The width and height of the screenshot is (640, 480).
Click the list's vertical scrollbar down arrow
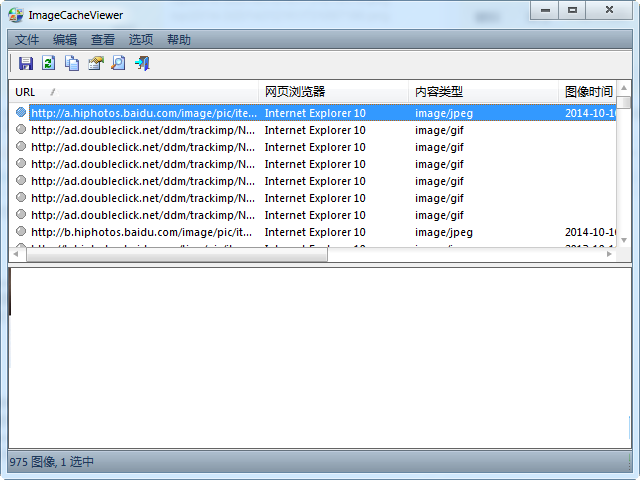(x=624, y=241)
